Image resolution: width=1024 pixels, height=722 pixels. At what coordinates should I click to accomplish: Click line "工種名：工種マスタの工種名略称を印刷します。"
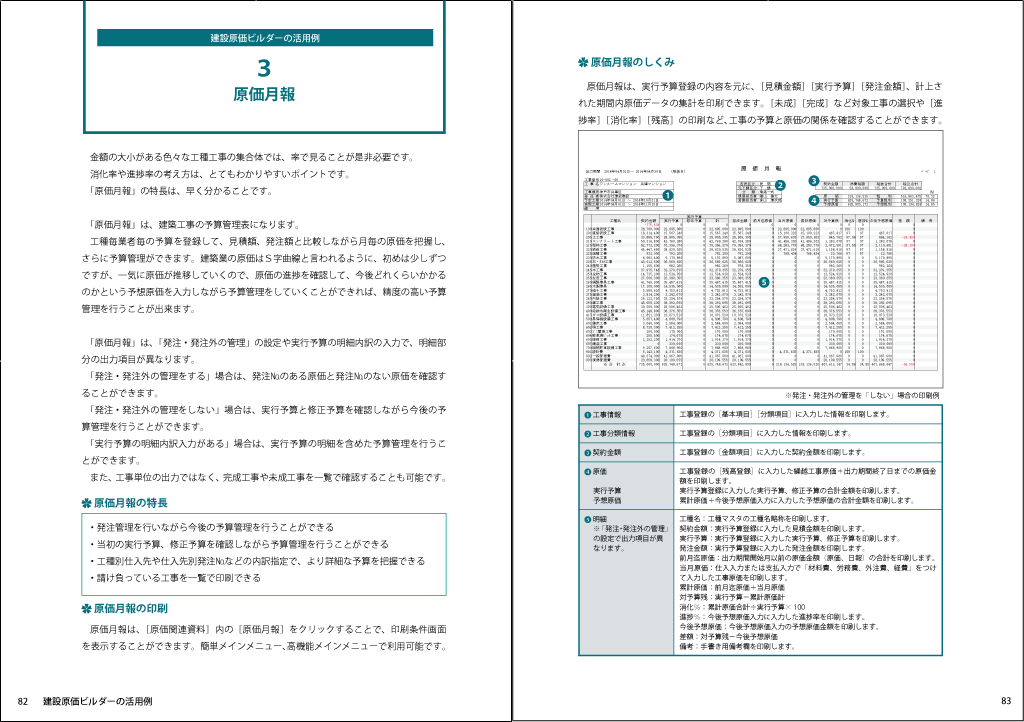(754, 519)
